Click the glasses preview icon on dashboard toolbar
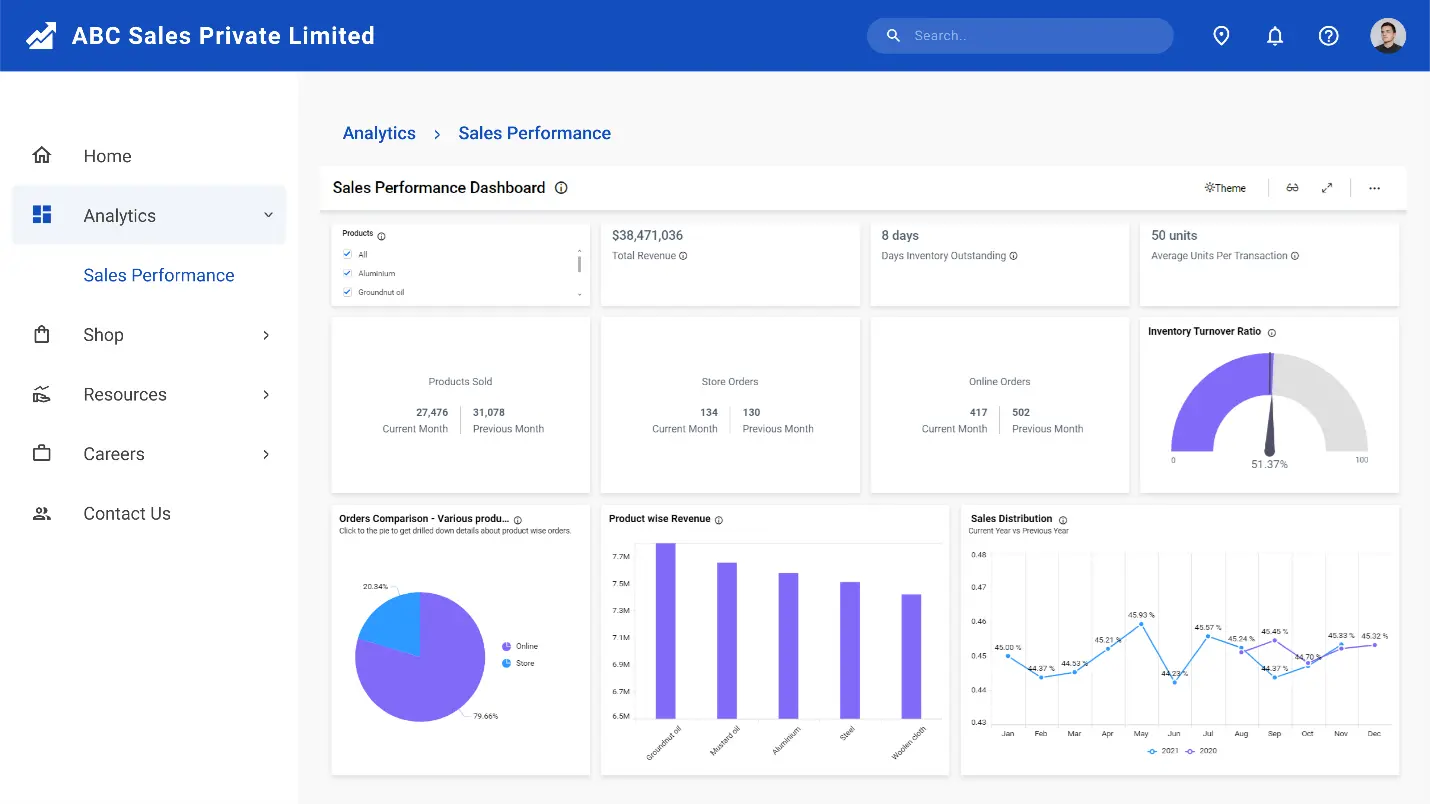The image size is (1430, 804). [x=1291, y=187]
